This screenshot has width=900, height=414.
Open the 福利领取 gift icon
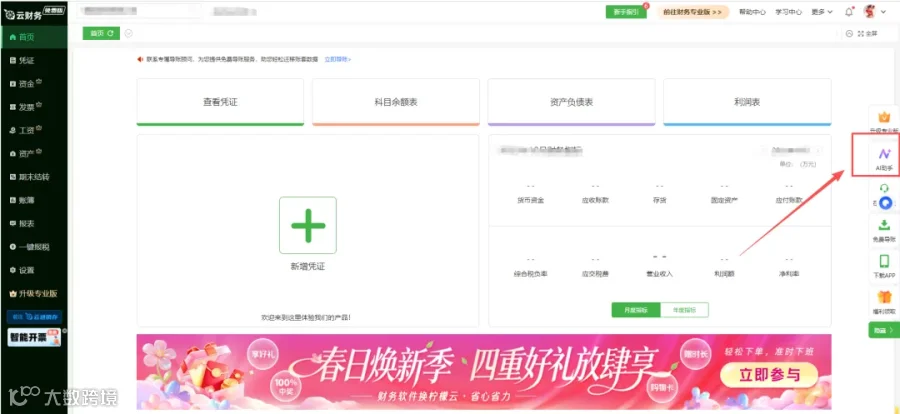885,297
